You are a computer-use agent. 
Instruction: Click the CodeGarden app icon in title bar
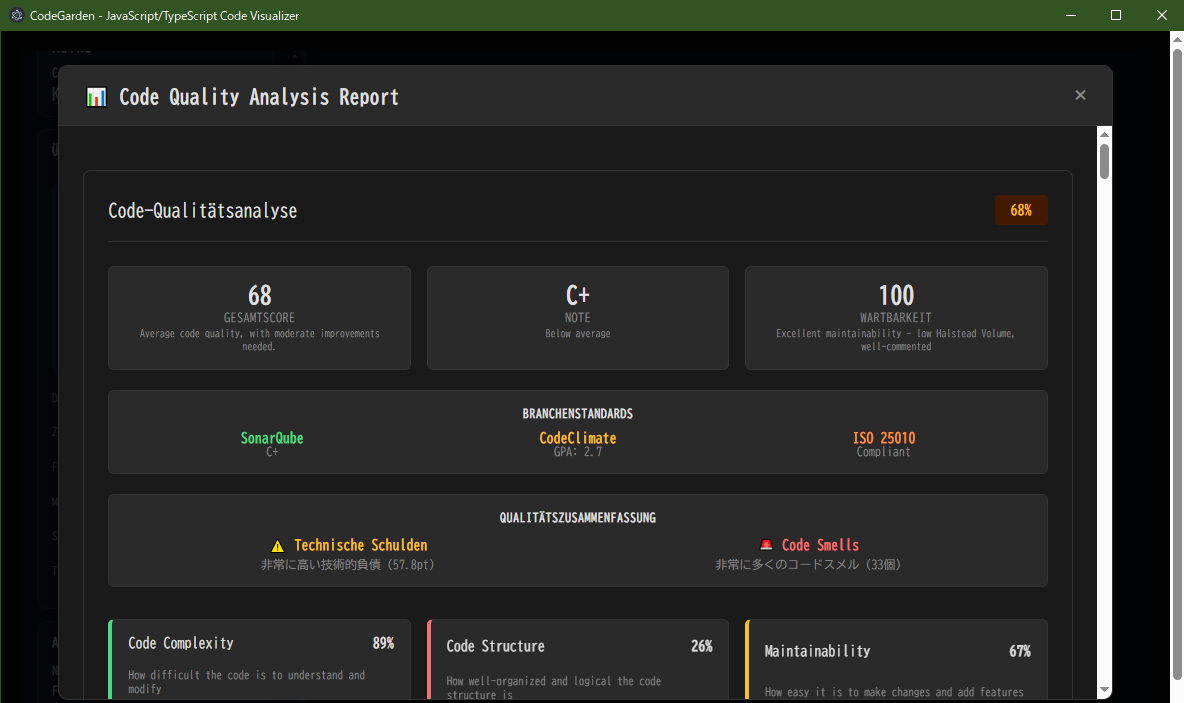pyautogui.click(x=16, y=16)
